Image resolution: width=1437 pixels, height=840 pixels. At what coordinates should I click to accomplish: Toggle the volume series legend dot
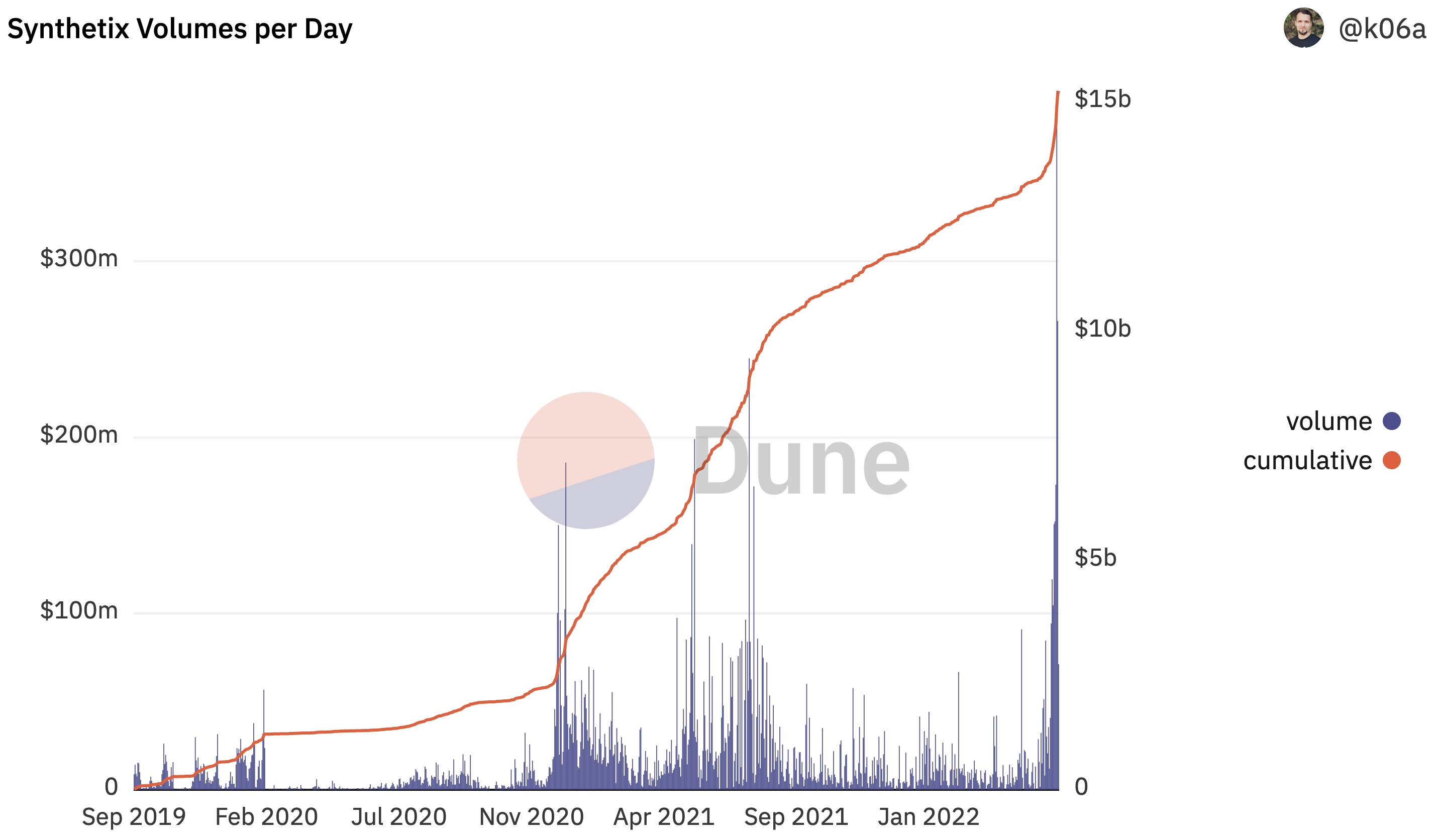(x=1391, y=422)
